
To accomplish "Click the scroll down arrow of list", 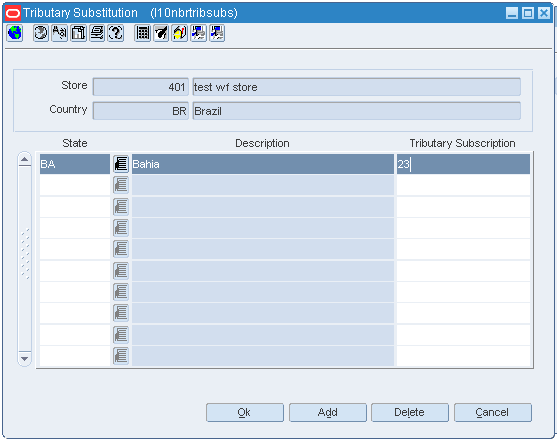I will (25, 359).
